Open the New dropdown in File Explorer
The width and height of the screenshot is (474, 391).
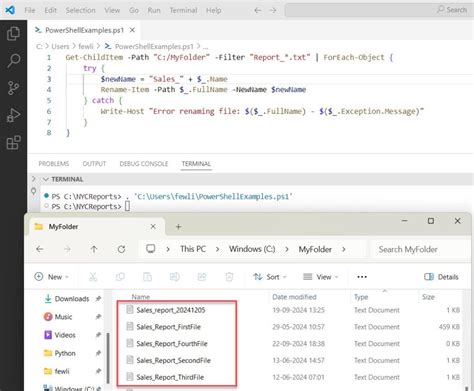pyautogui.click(x=52, y=277)
